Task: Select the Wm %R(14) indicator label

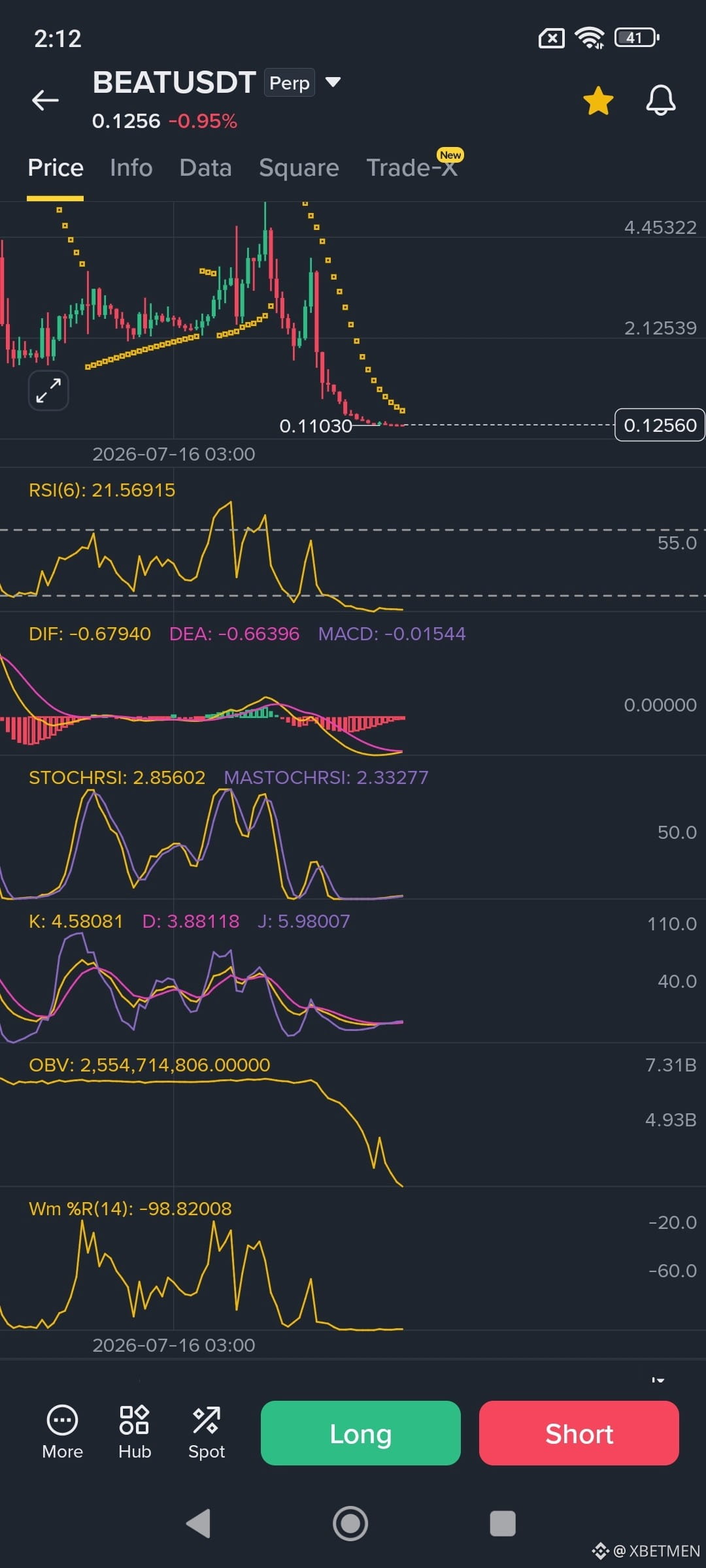Action: click(130, 1209)
